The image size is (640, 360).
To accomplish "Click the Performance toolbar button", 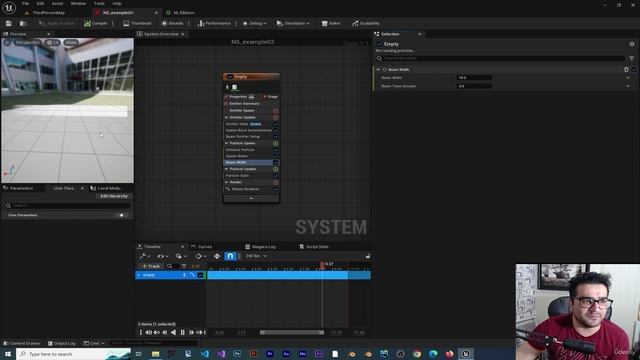I will coord(214,23).
